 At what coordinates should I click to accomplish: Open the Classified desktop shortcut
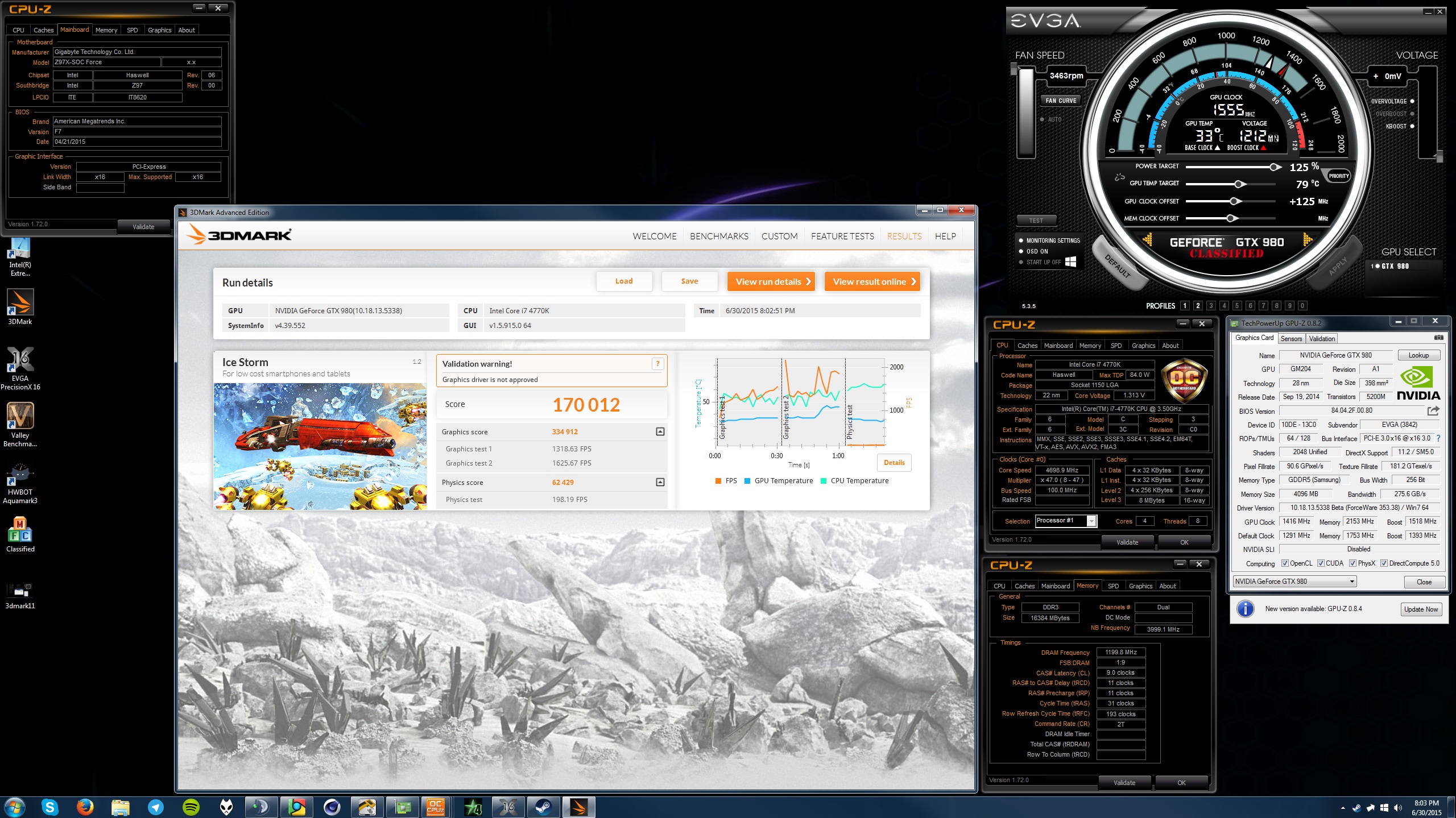(x=20, y=534)
